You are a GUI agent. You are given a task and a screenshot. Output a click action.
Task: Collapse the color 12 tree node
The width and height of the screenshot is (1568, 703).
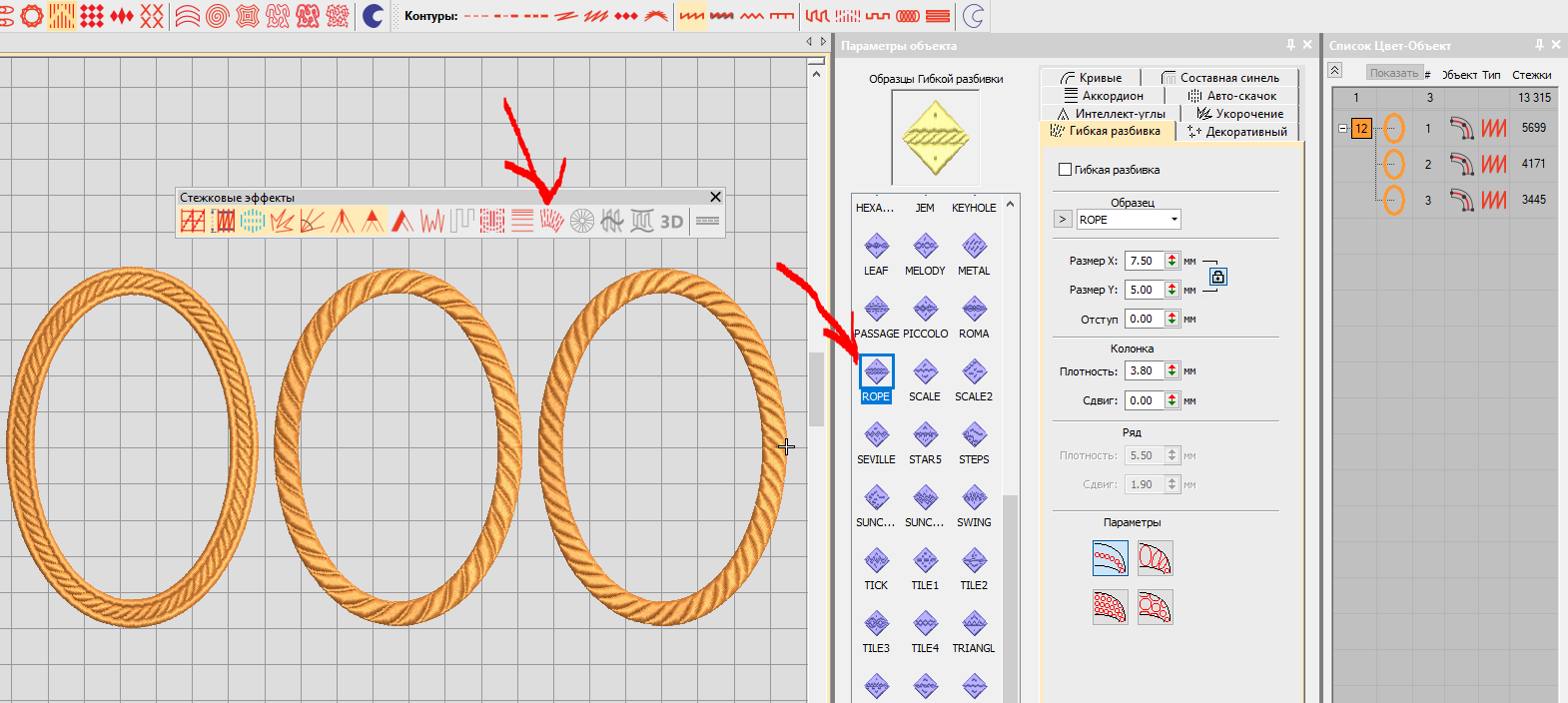pyautogui.click(x=1343, y=128)
